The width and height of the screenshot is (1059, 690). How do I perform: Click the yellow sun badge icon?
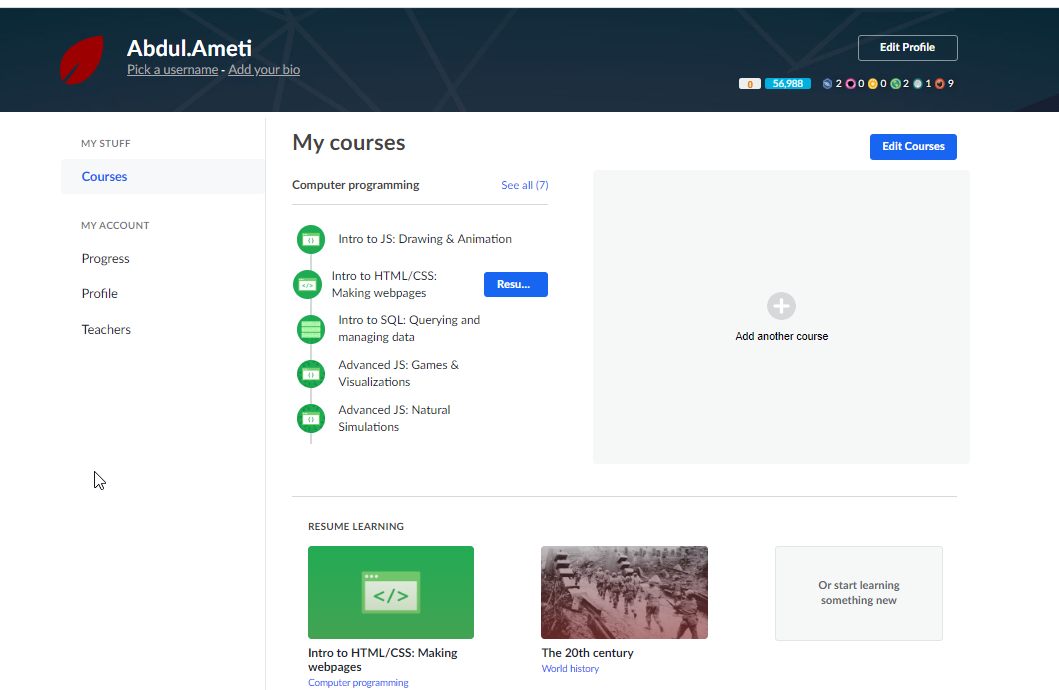pyautogui.click(x=873, y=84)
